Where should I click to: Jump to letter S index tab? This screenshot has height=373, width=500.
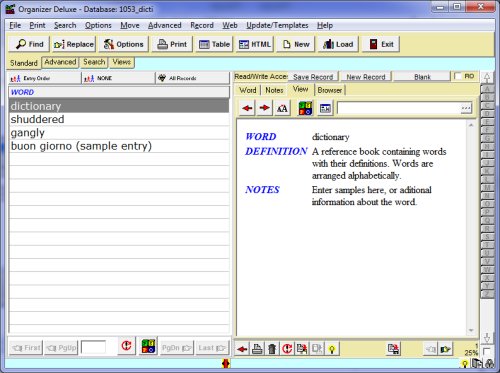(x=487, y=237)
